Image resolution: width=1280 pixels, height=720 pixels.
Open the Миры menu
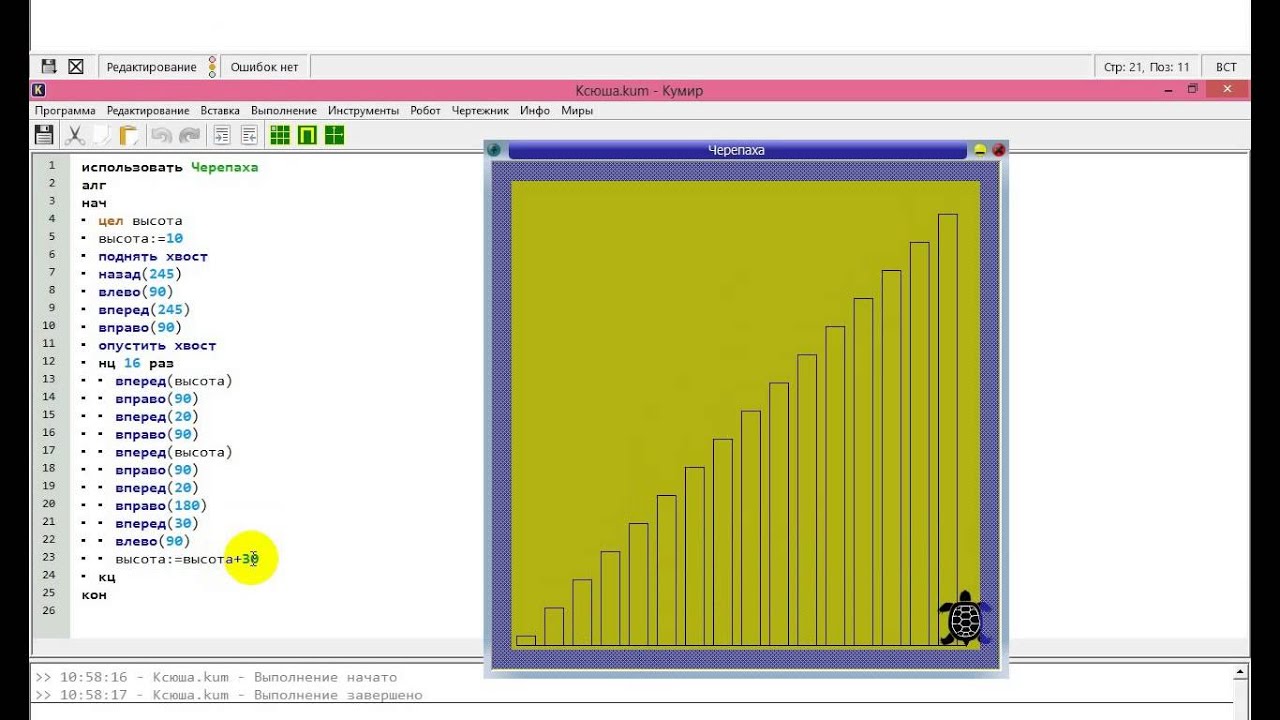pyautogui.click(x=577, y=111)
